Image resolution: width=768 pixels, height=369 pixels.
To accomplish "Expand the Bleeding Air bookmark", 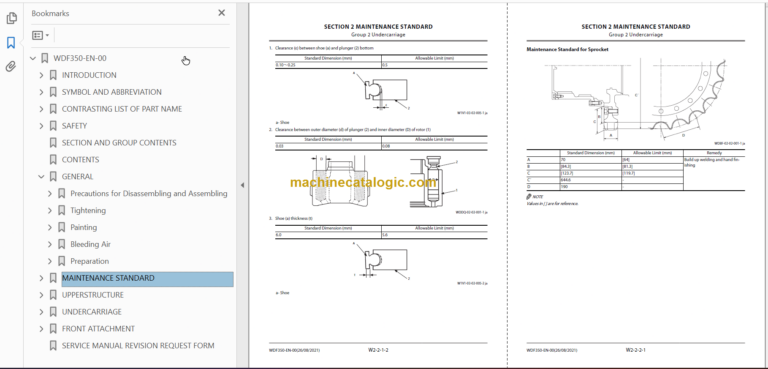I will (x=49, y=245).
